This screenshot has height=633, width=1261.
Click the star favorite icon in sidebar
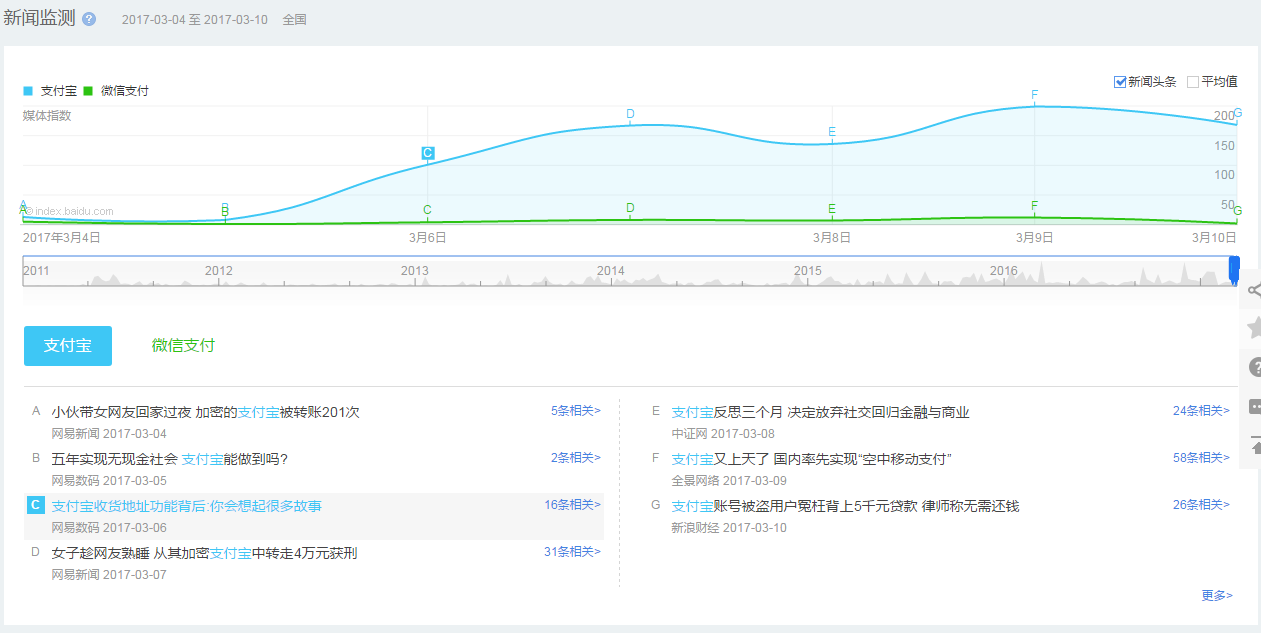click(x=1253, y=328)
